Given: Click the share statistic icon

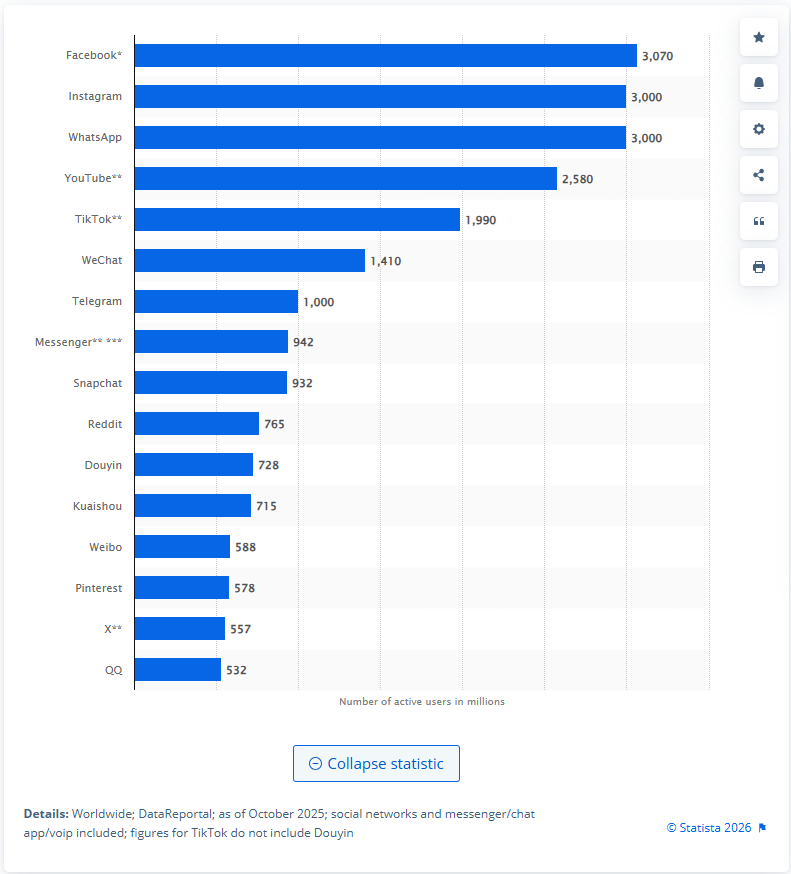Looking at the screenshot, I should (758, 175).
